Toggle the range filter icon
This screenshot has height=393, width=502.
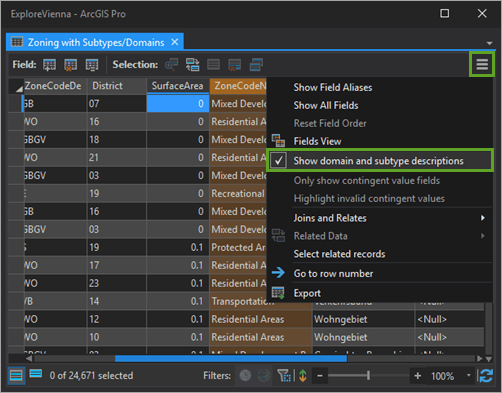[264, 376]
